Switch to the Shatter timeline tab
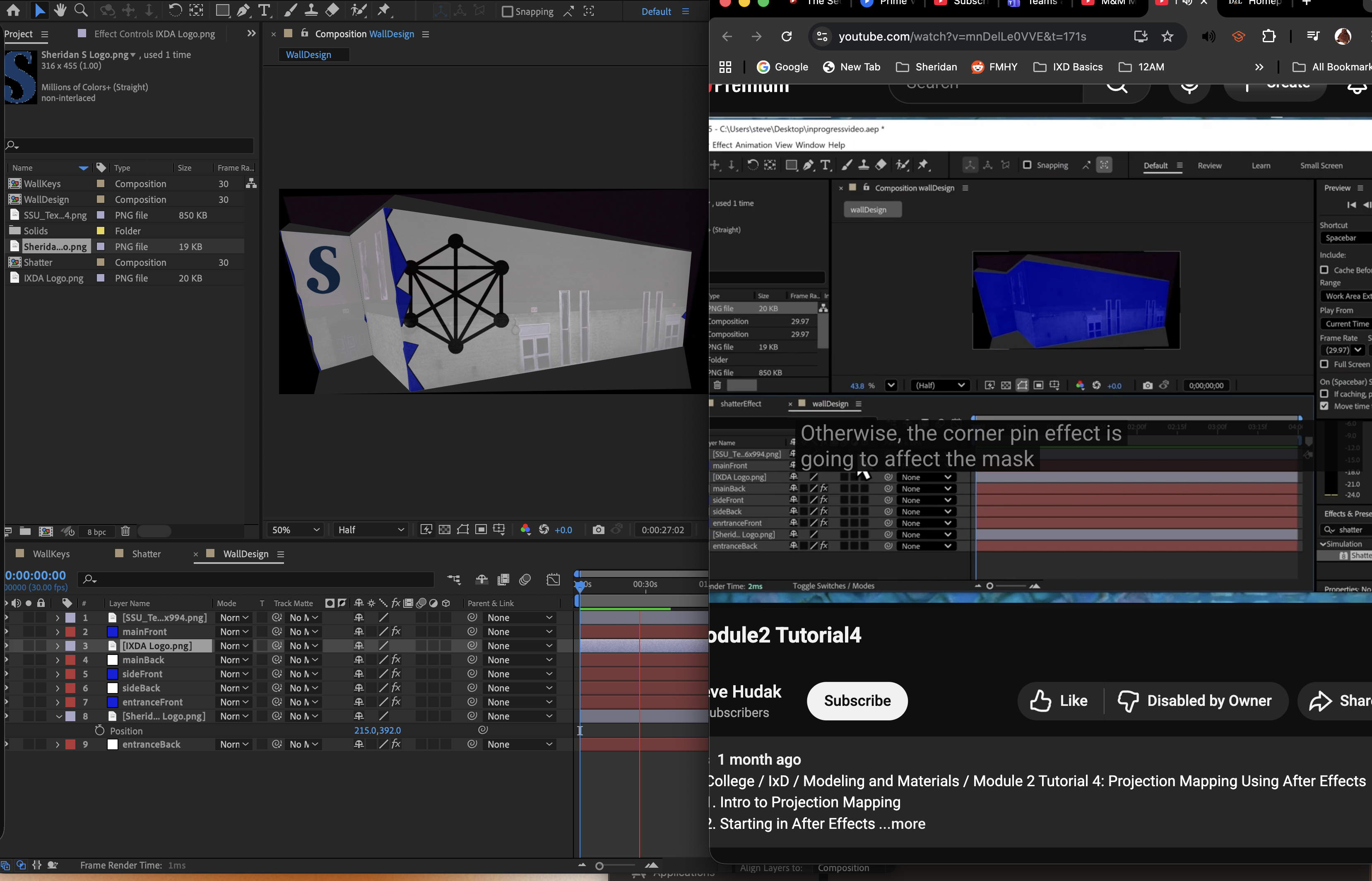 (146, 553)
